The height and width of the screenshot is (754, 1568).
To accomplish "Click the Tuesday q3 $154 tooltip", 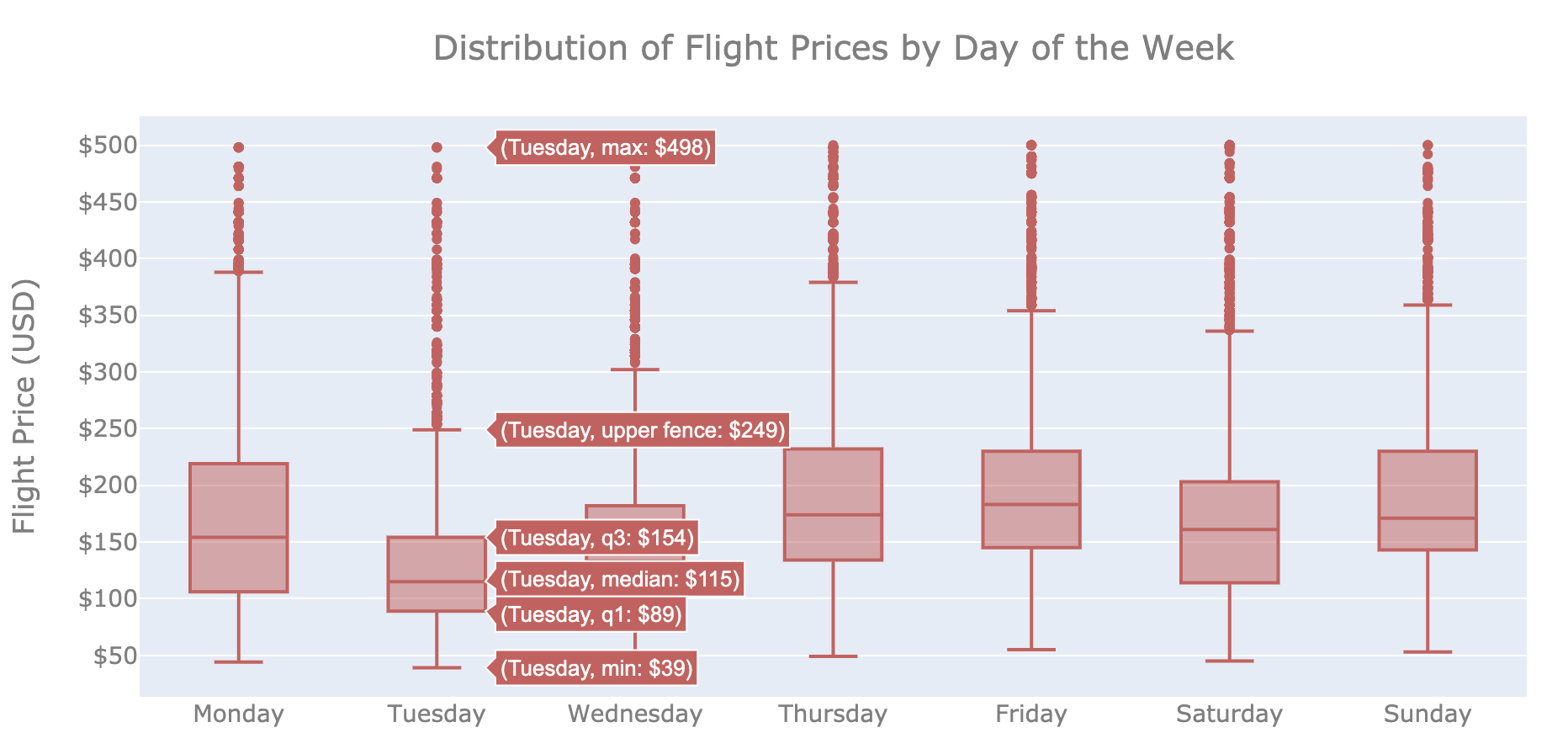I will pyautogui.click(x=596, y=538).
